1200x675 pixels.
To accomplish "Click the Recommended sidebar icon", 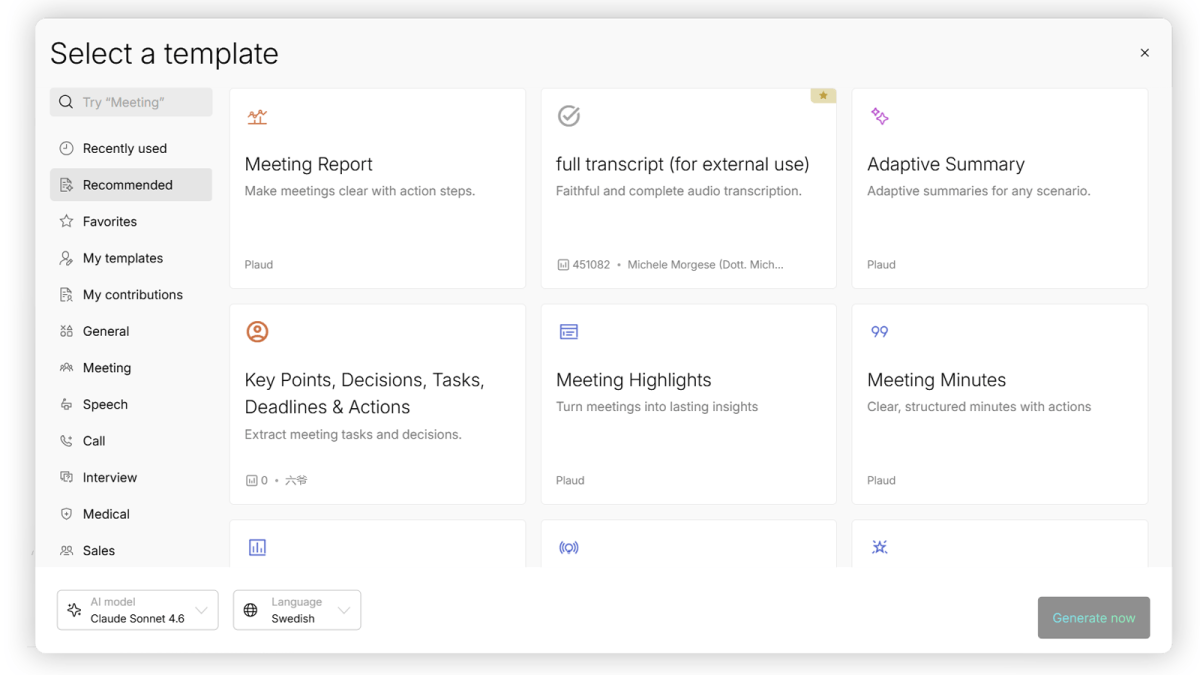I will [x=66, y=185].
